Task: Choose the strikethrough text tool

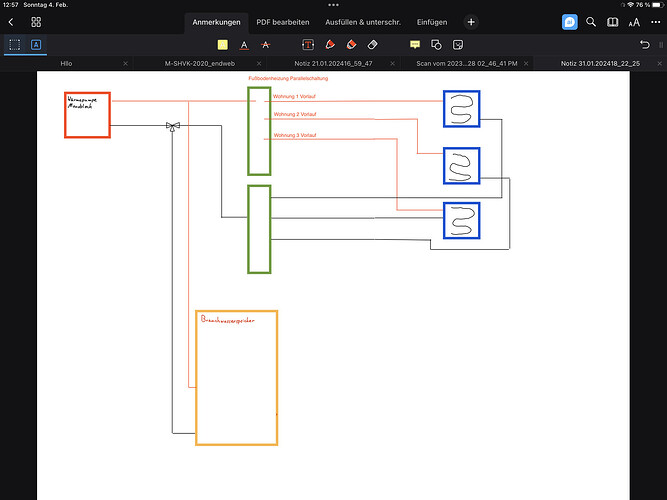Action: point(264,45)
